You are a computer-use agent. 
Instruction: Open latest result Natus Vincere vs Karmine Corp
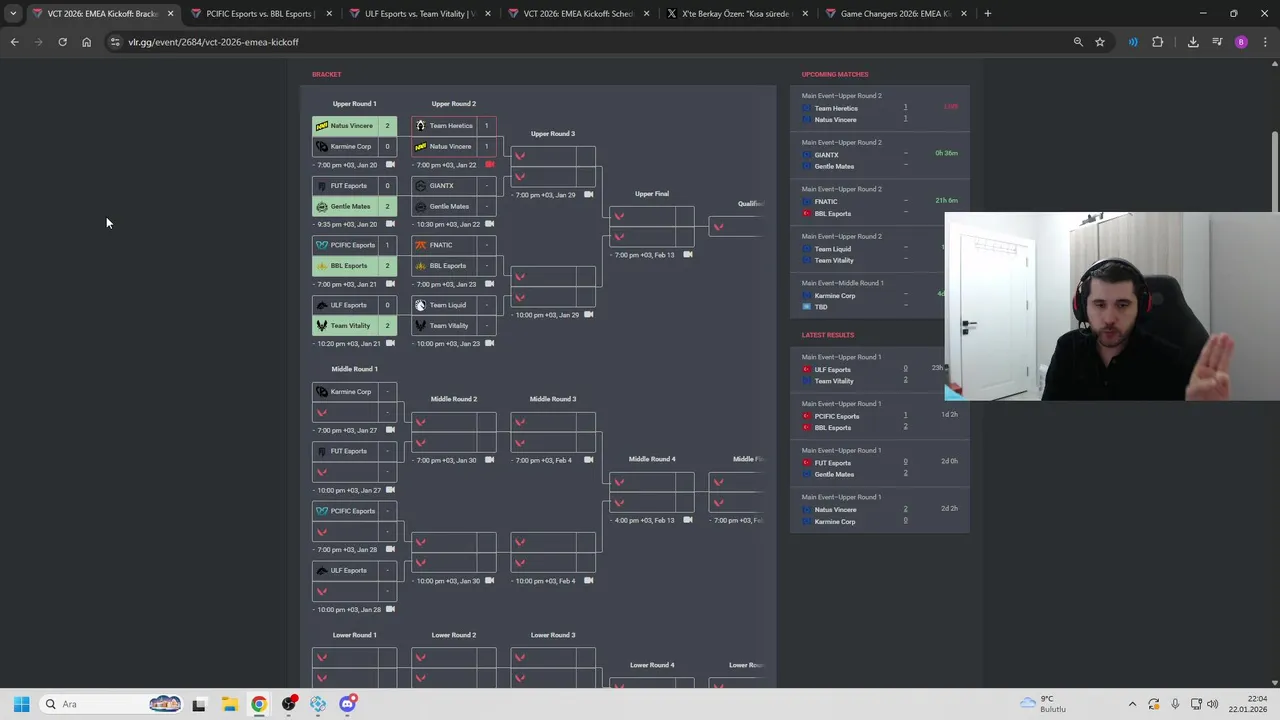coord(880,510)
